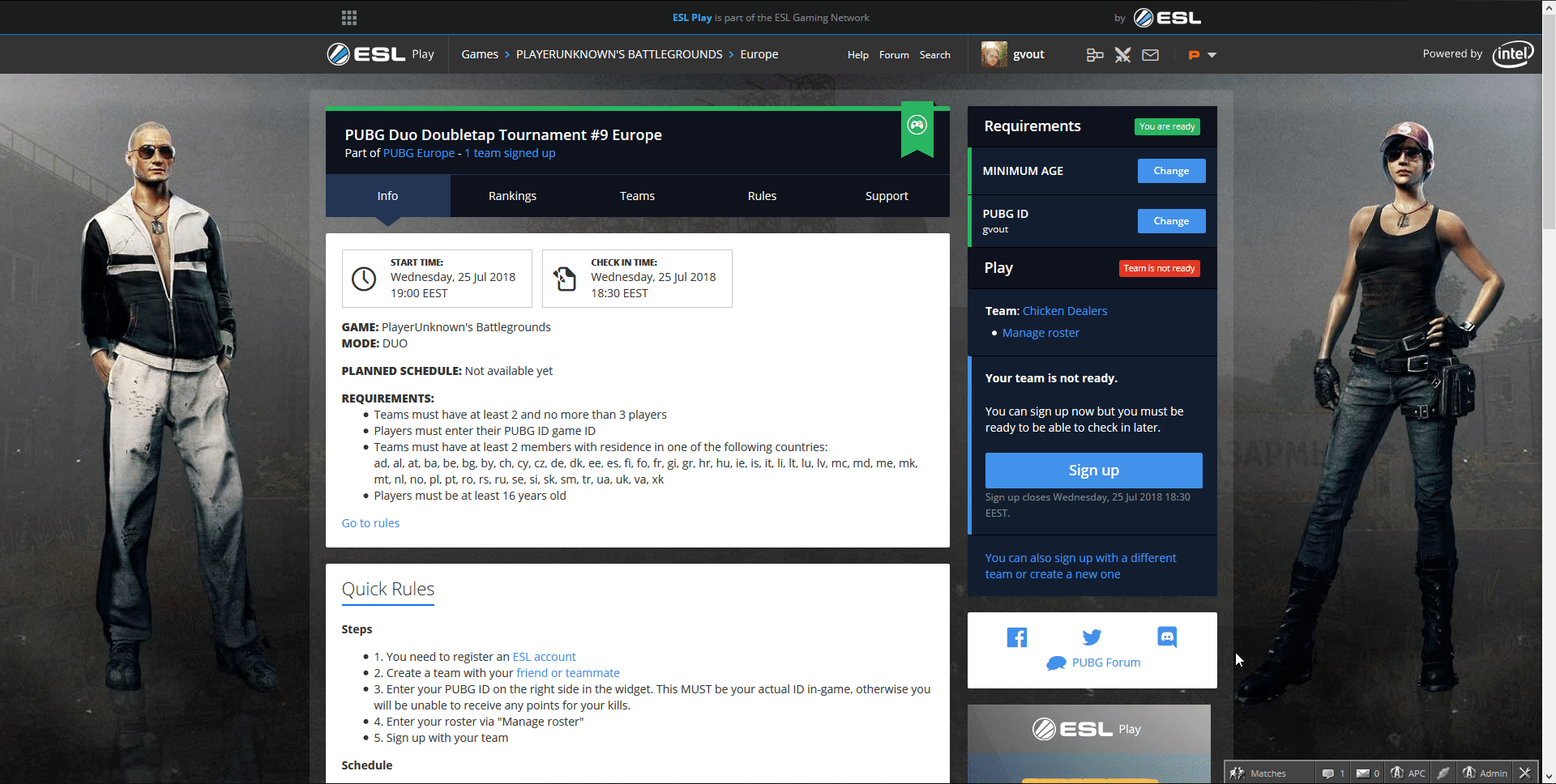
Task: Switch to the Info tab
Action: [x=387, y=196]
